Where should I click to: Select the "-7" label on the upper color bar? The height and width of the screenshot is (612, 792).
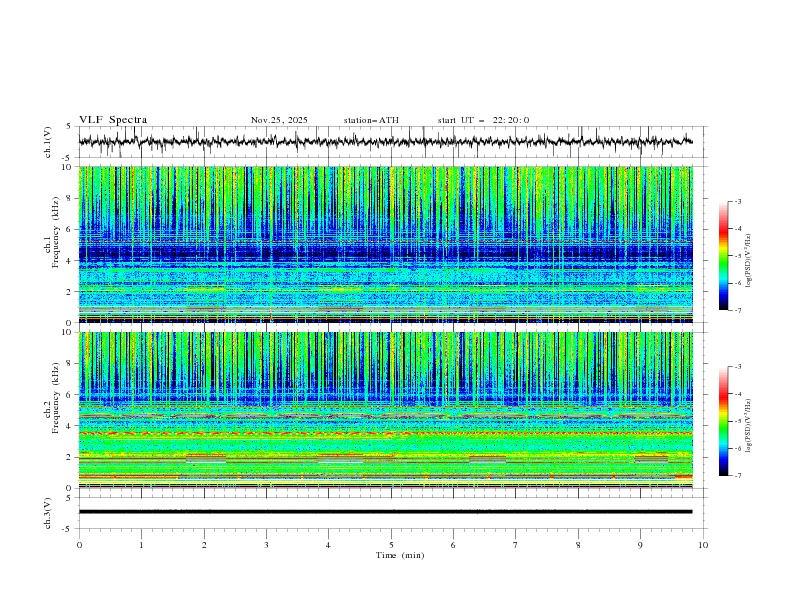coord(738,310)
